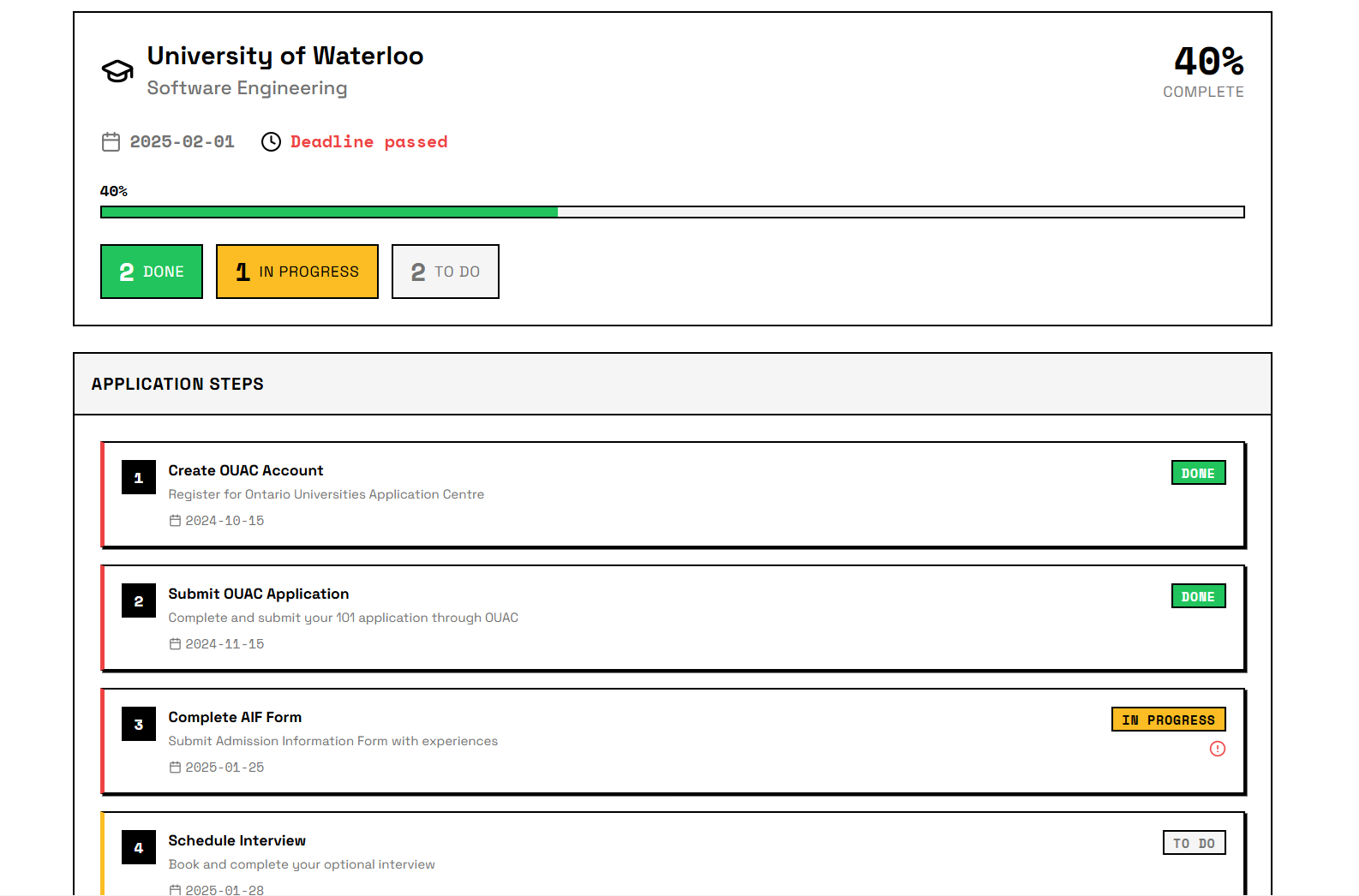Click the 40% label above the progress bar
The width and height of the screenshot is (1359, 896).
pyautogui.click(x=114, y=191)
